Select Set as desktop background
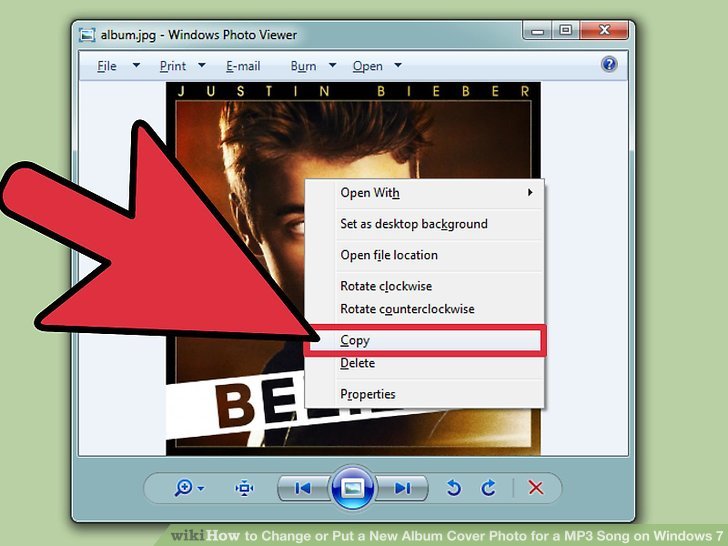Screen dimensions: 728x546 414,224
